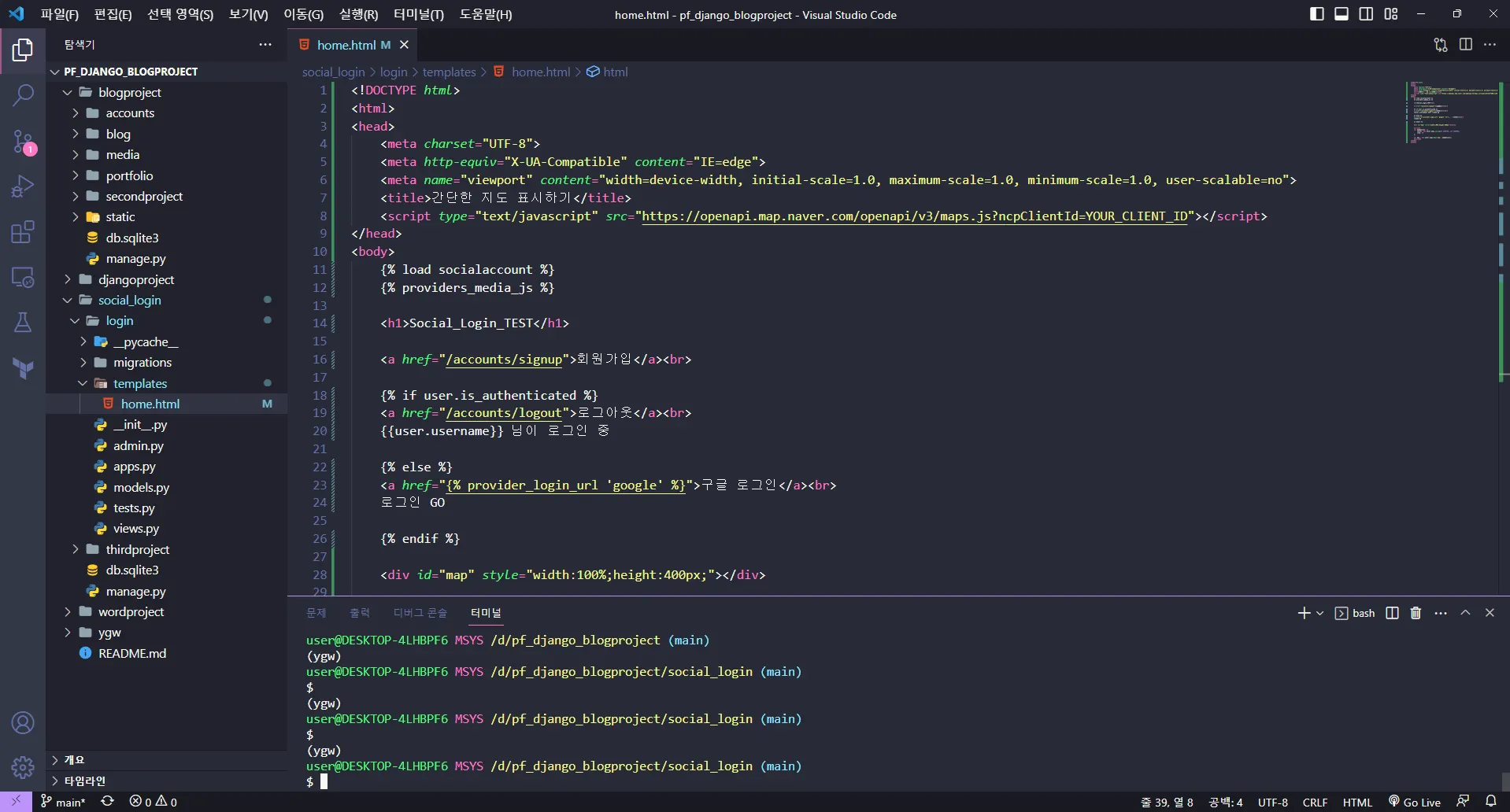Click the main* git branch indicator

(x=63, y=802)
